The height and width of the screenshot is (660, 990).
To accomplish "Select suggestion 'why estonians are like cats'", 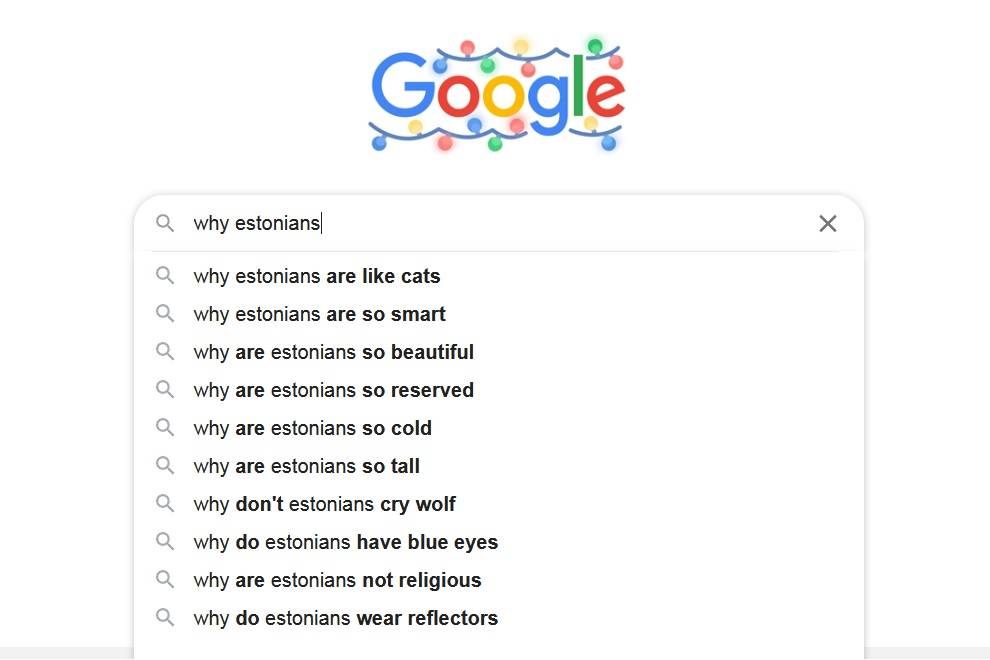I will (x=499, y=276).
